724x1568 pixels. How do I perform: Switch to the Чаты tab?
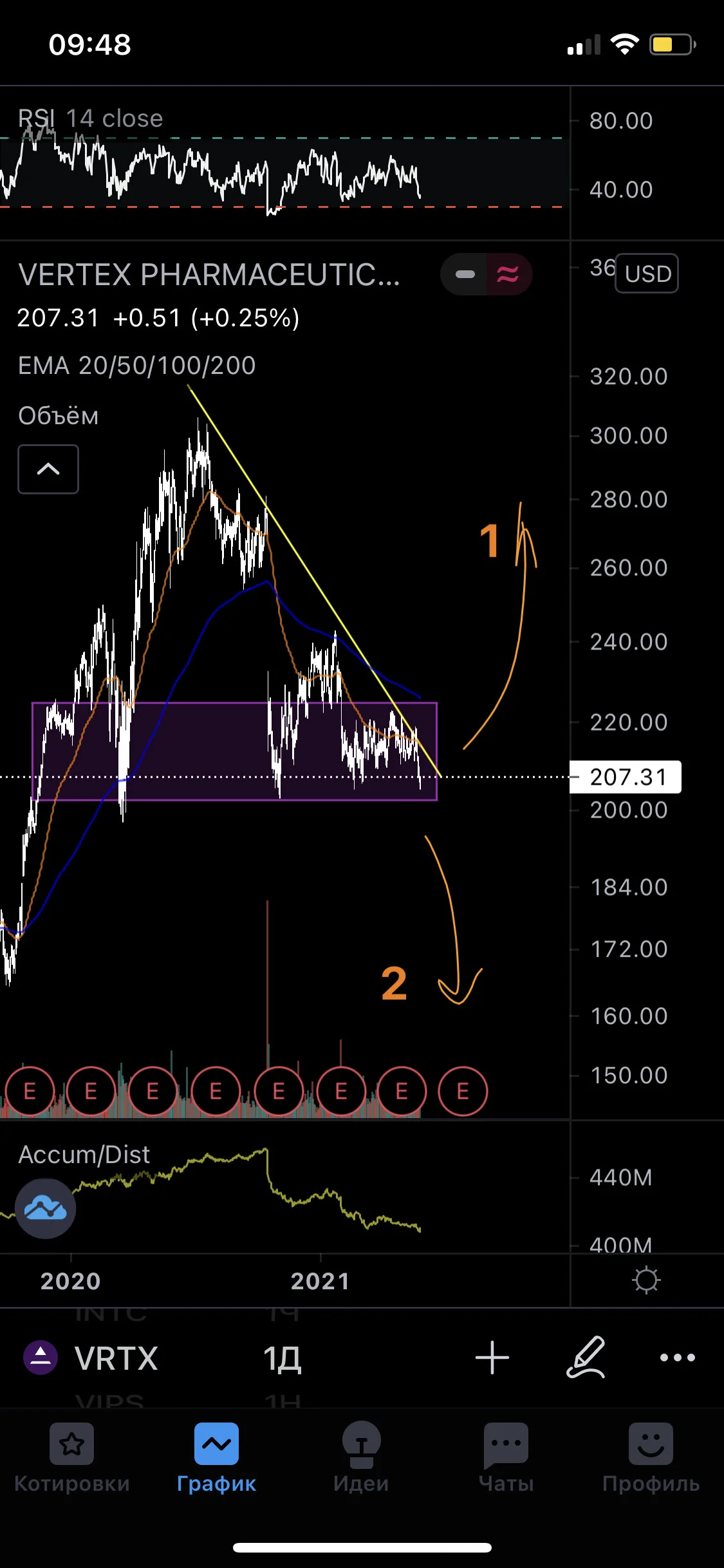click(x=506, y=1457)
